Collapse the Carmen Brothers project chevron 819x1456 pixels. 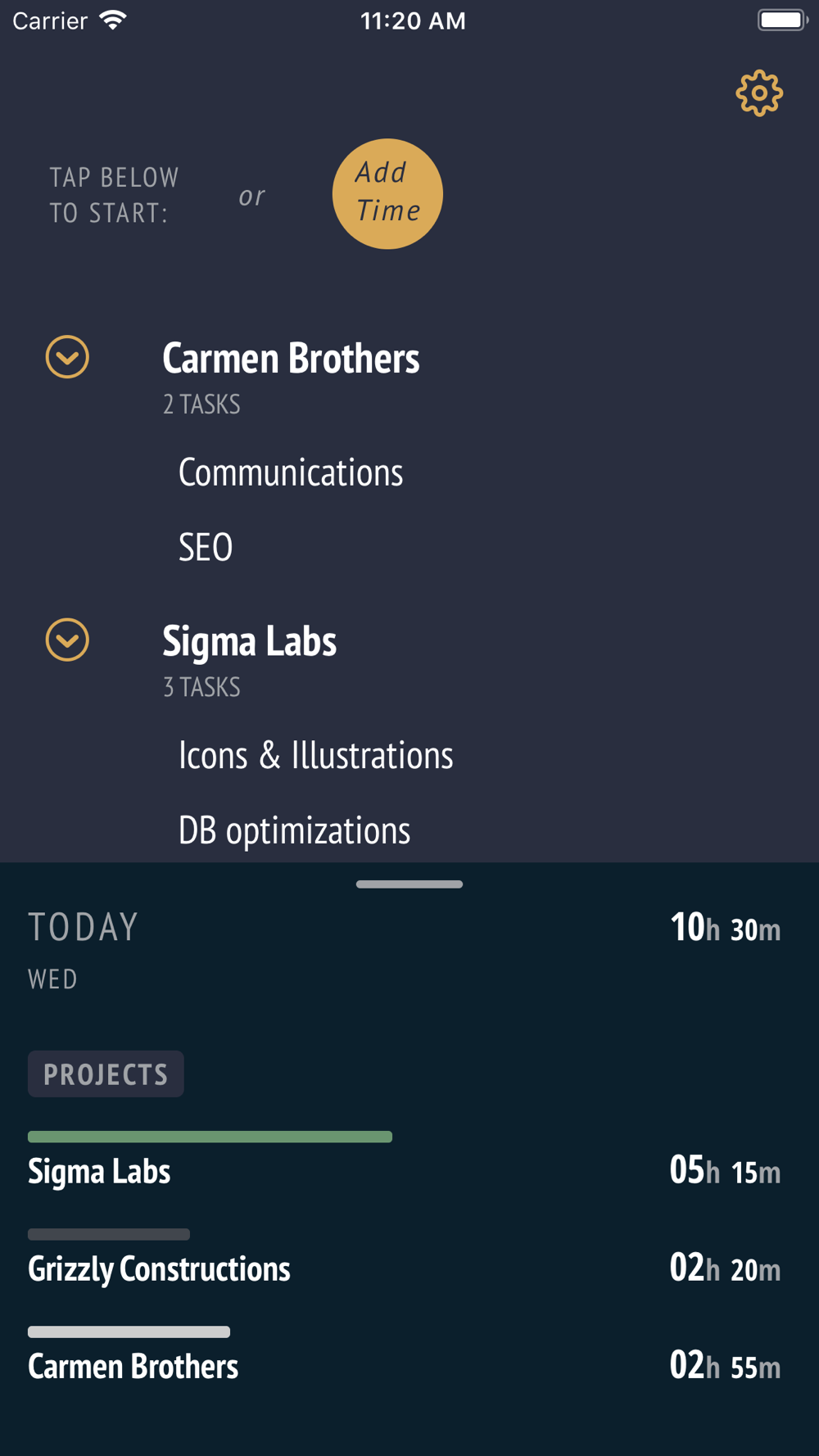tap(67, 357)
